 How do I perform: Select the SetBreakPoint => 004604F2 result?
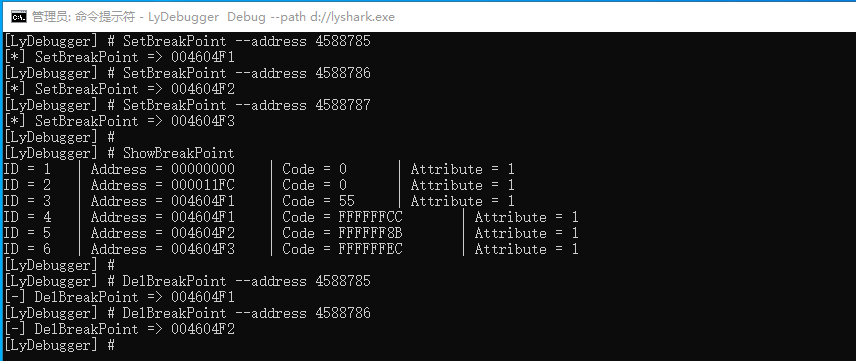point(119,89)
